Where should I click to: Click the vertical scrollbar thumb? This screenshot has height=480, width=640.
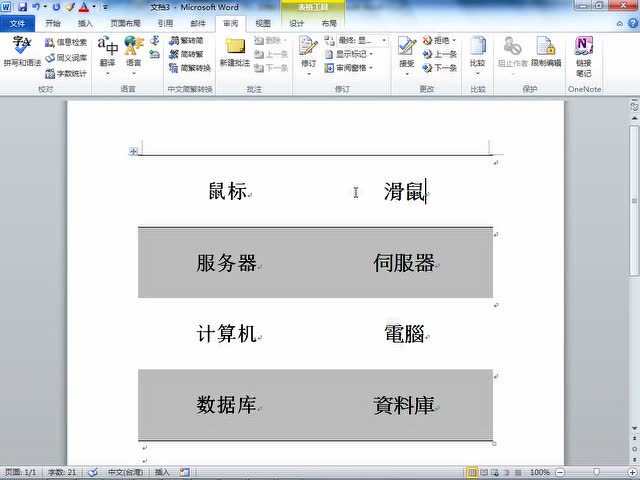(x=634, y=200)
